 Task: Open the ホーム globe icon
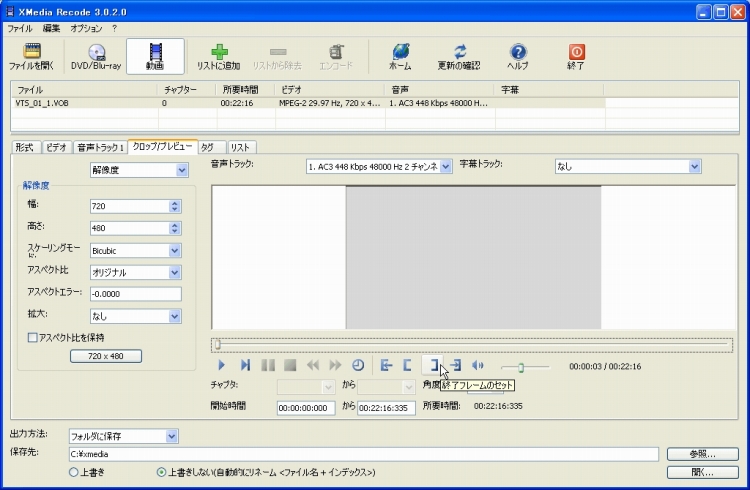(x=400, y=56)
